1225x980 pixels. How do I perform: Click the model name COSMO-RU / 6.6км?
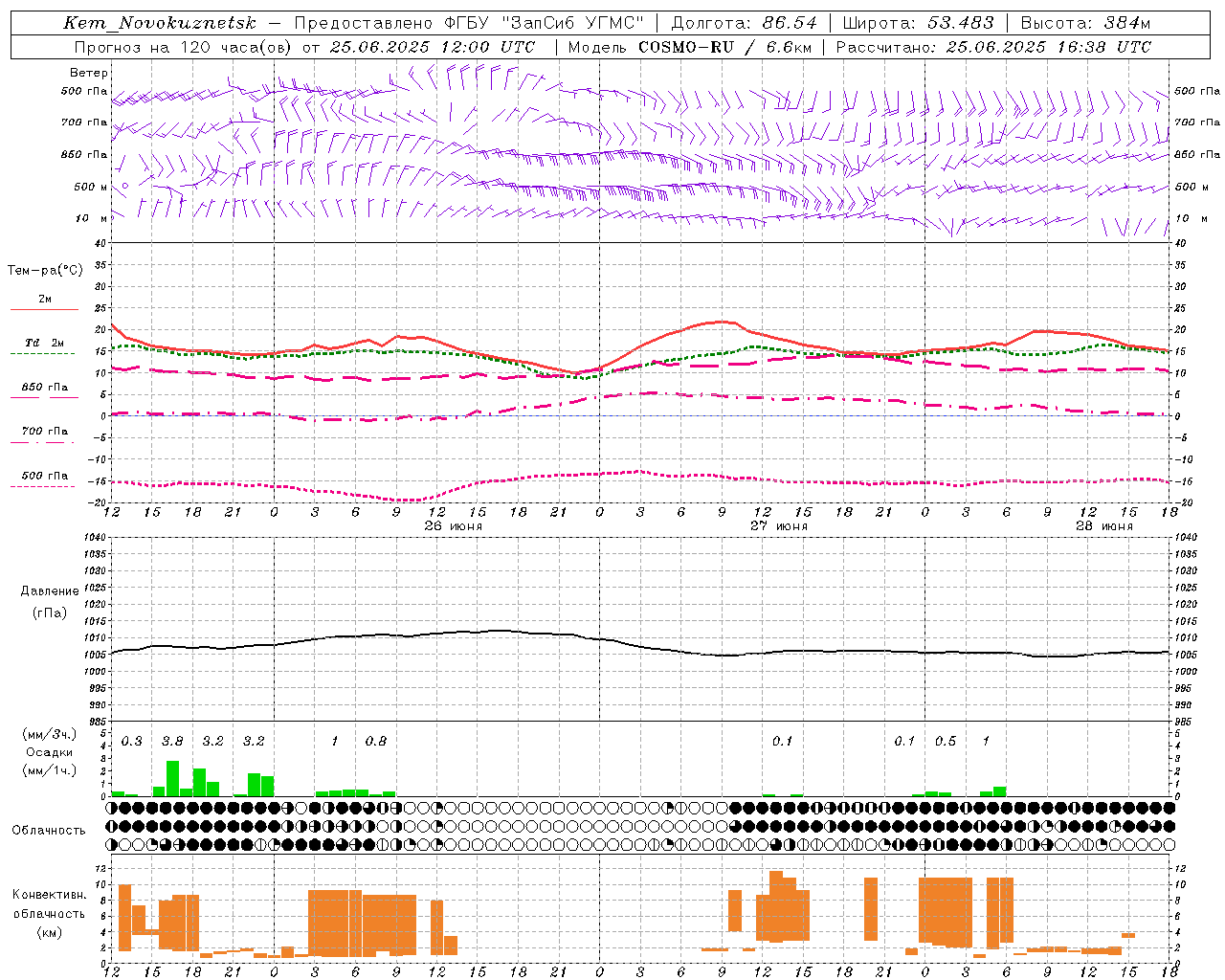725,47
